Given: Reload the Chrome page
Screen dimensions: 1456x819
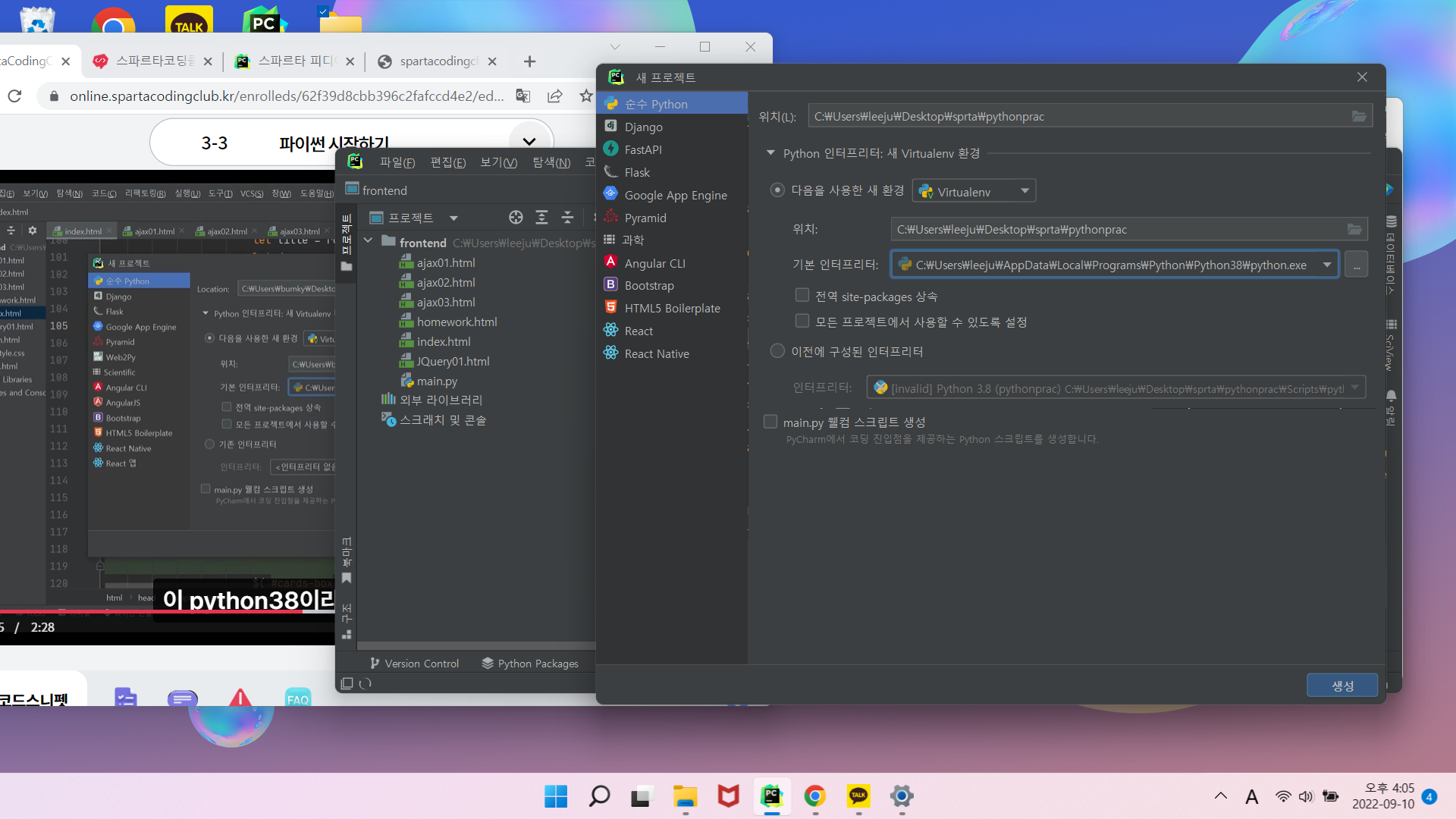Looking at the screenshot, I should tap(14, 96).
